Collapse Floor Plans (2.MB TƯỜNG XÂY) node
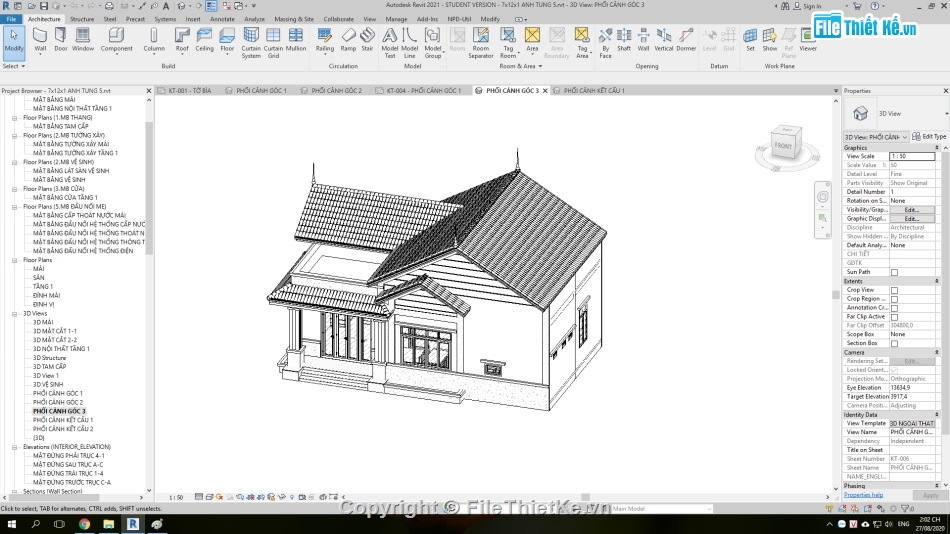The image size is (950, 534). (15, 136)
